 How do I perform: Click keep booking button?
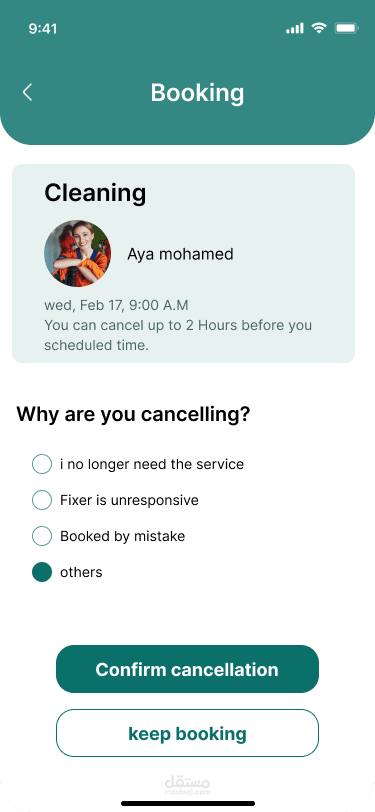tap(187, 733)
